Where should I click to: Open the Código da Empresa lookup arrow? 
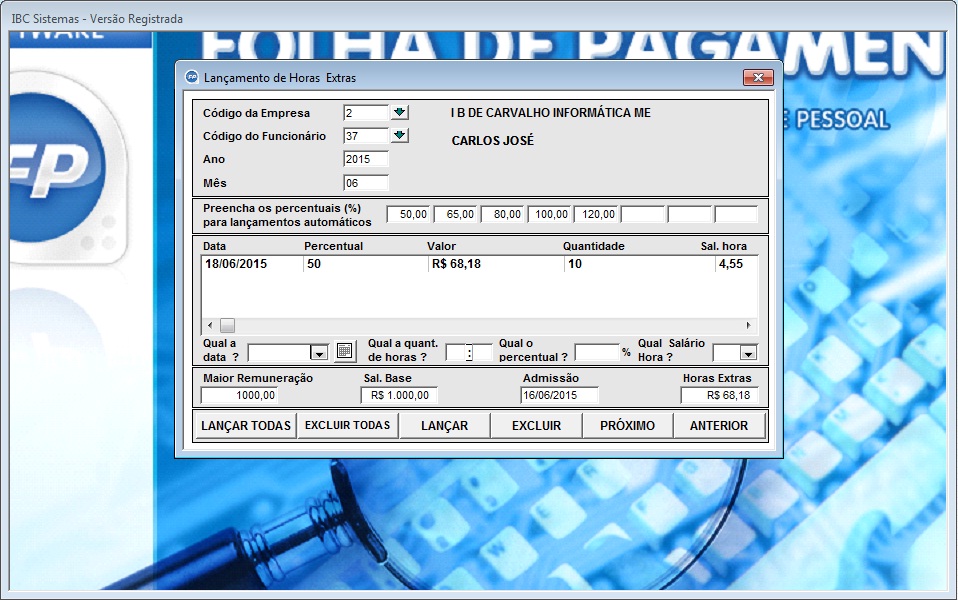[400, 112]
